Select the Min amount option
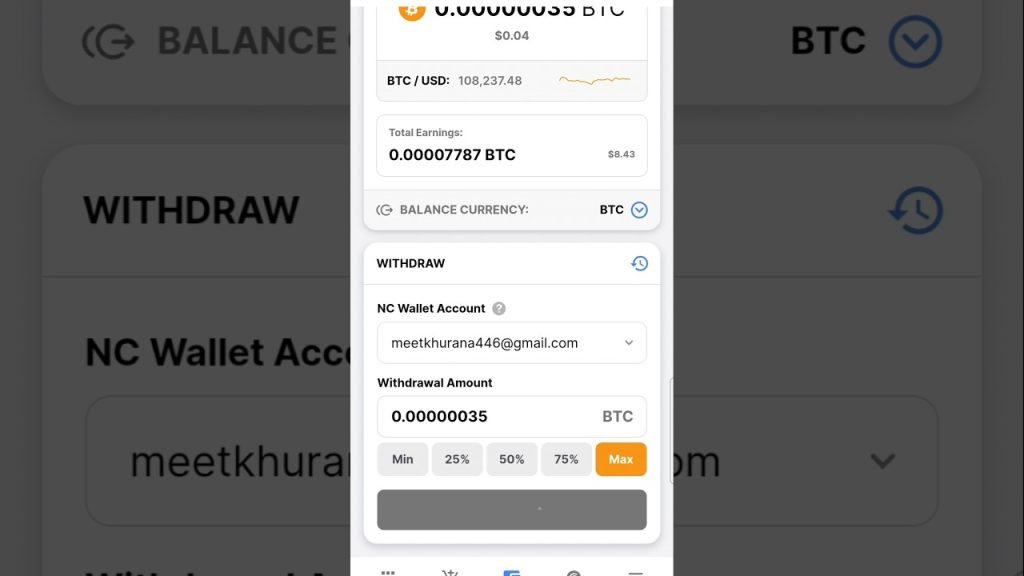 pyautogui.click(x=402, y=459)
